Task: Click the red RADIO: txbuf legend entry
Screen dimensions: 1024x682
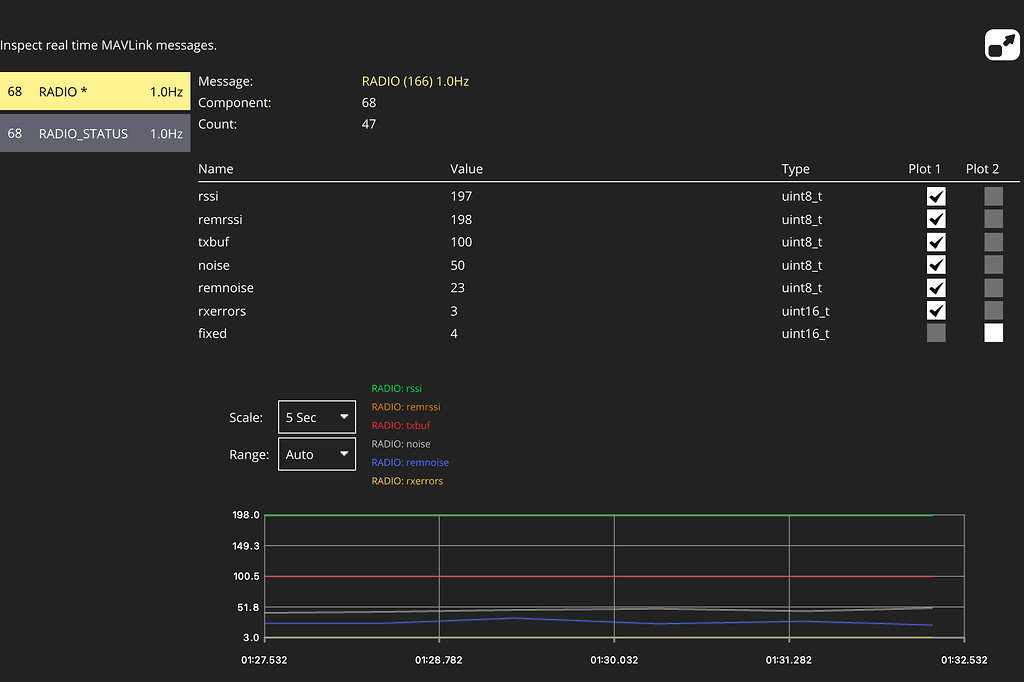Action: click(x=398, y=425)
